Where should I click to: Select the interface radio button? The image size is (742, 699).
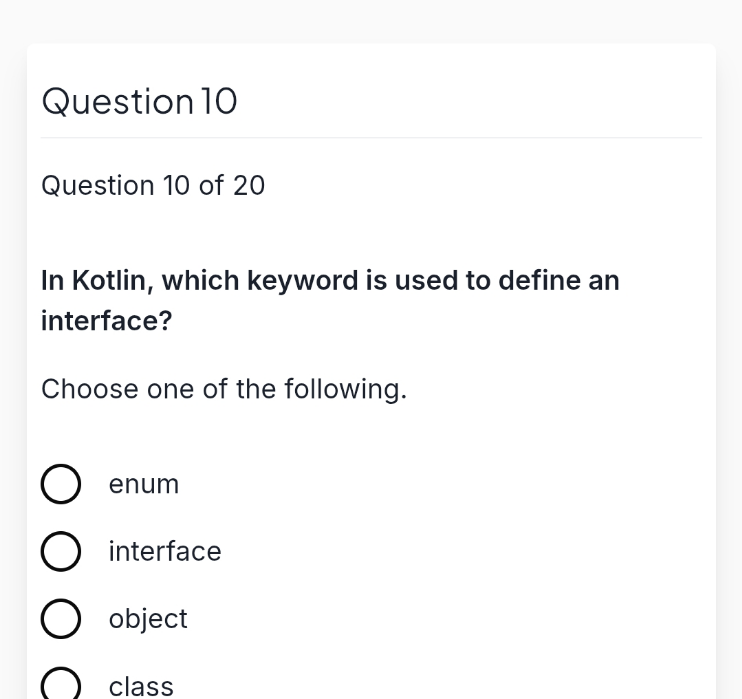(61, 551)
